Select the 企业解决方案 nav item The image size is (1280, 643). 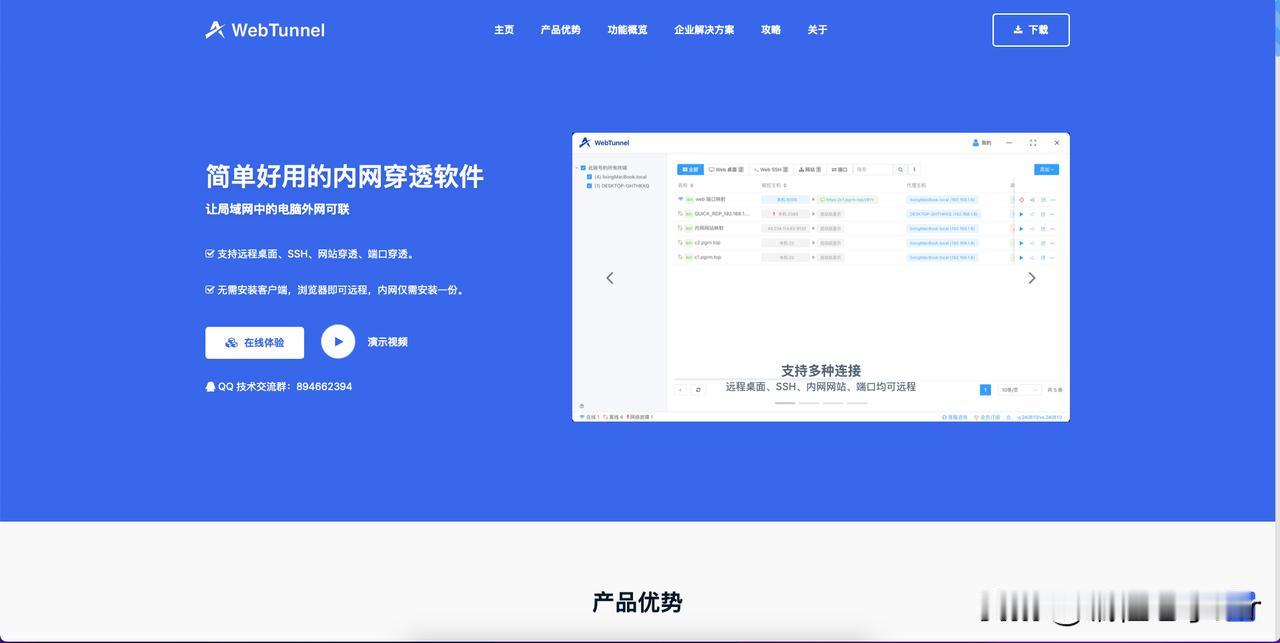pyautogui.click(x=704, y=30)
